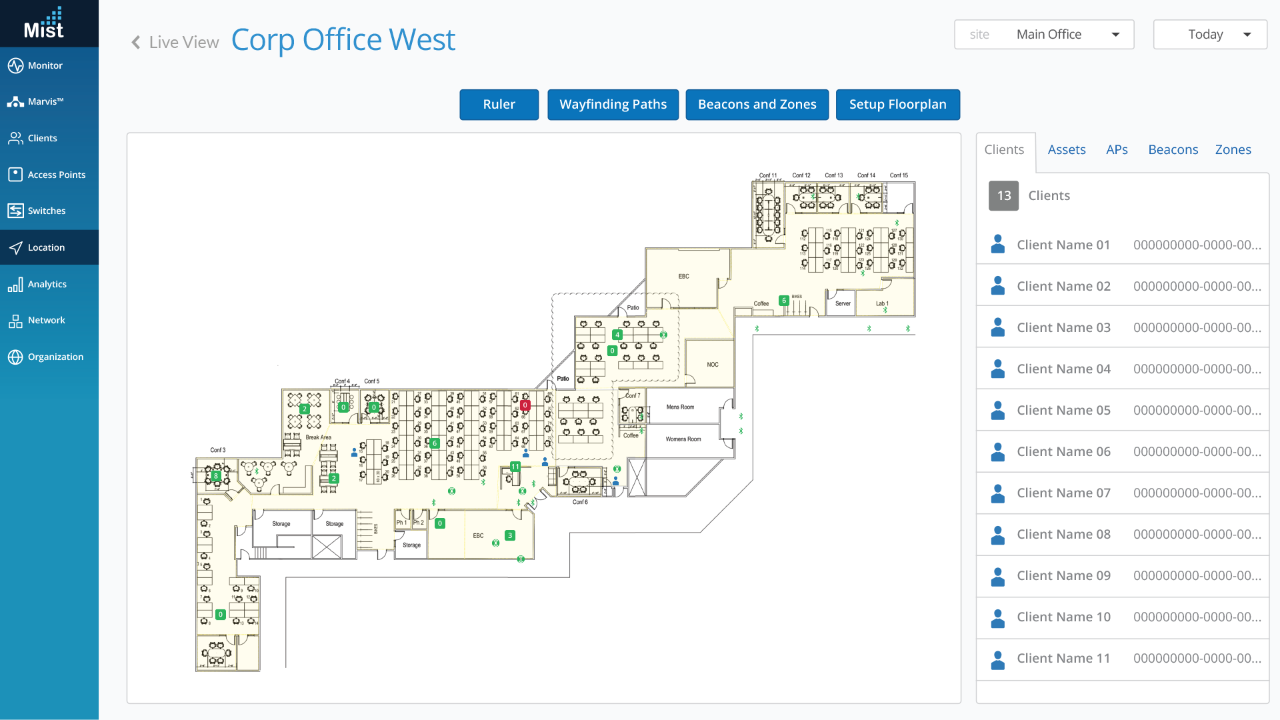The height and width of the screenshot is (720, 1280).
Task: Click the Mist logo
Action: pyautogui.click(x=44, y=23)
